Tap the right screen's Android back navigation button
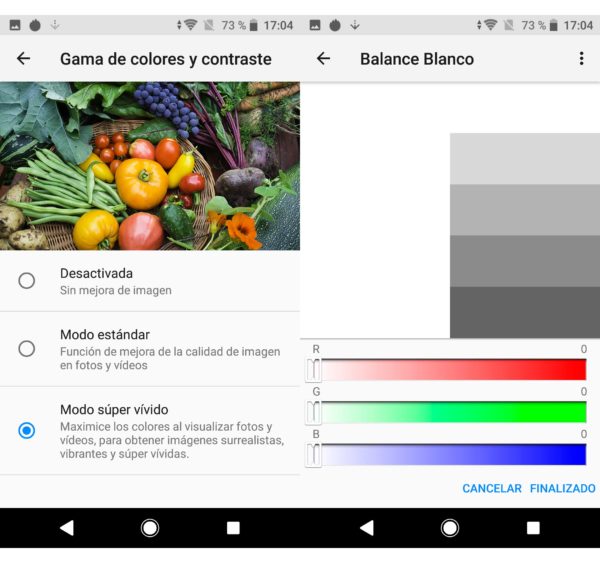The height and width of the screenshot is (566, 600). tap(367, 528)
